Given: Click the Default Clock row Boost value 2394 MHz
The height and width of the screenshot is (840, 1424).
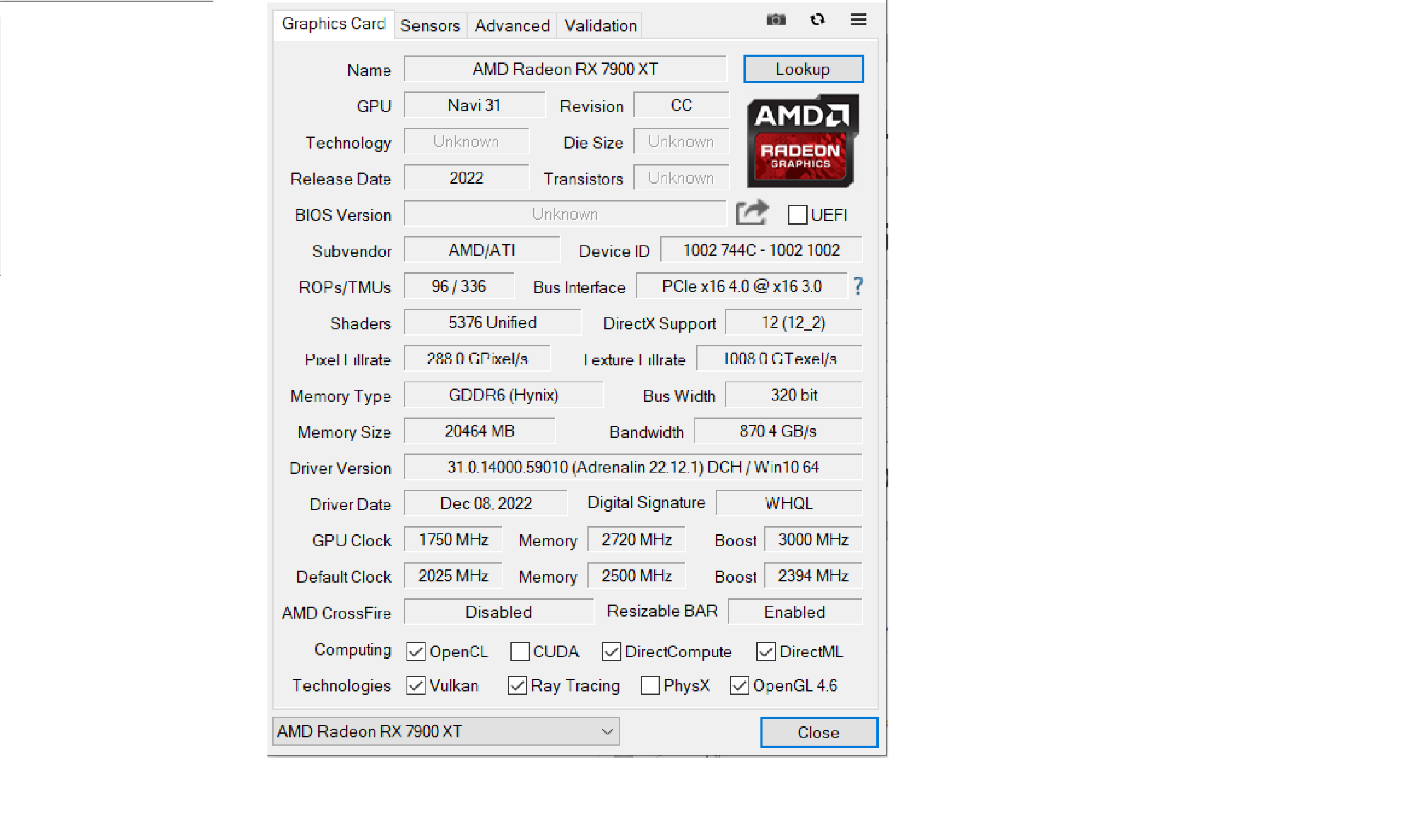Looking at the screenshot, I should (813, 576).
